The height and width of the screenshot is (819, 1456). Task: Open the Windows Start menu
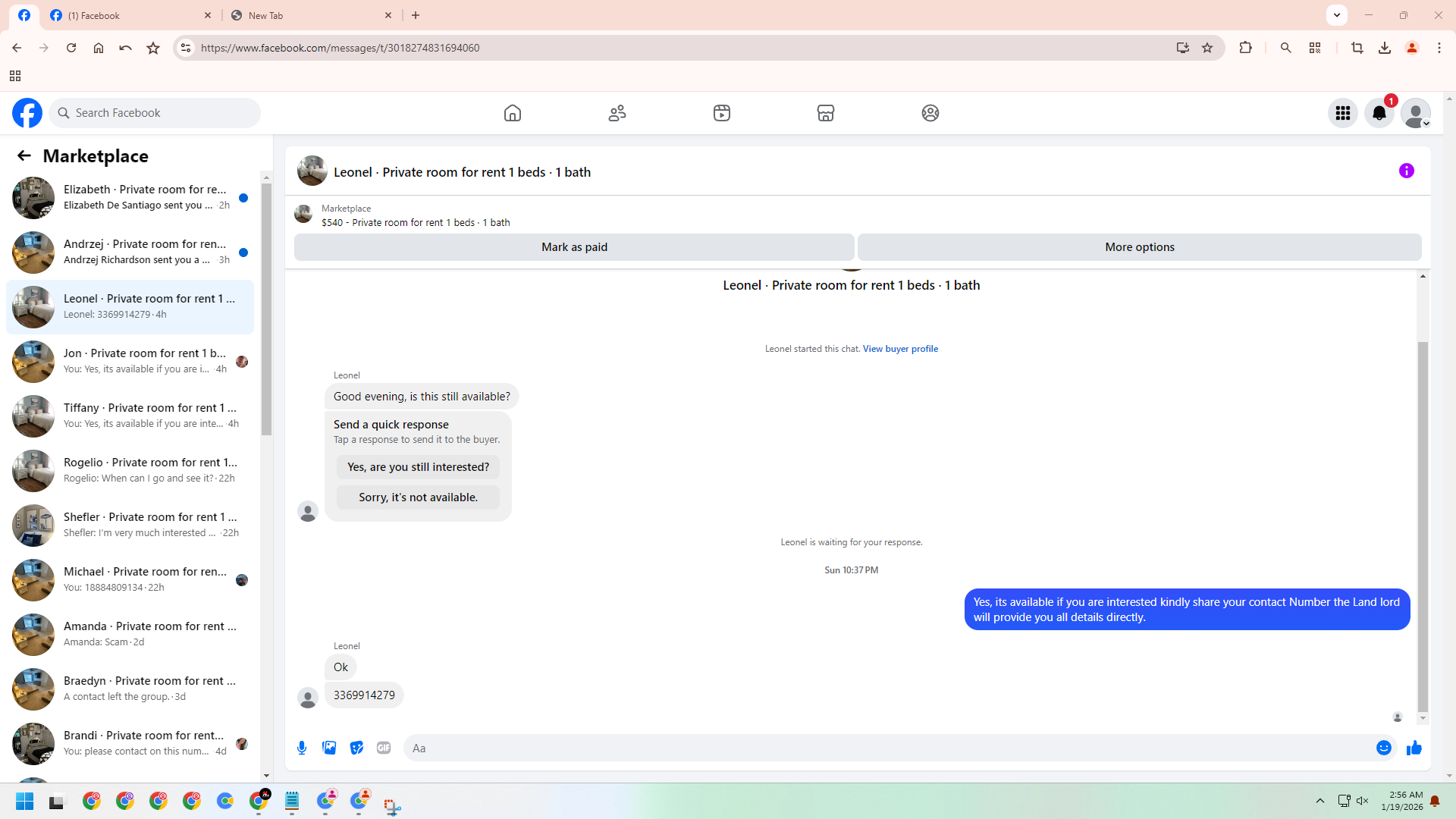point(24,801)
